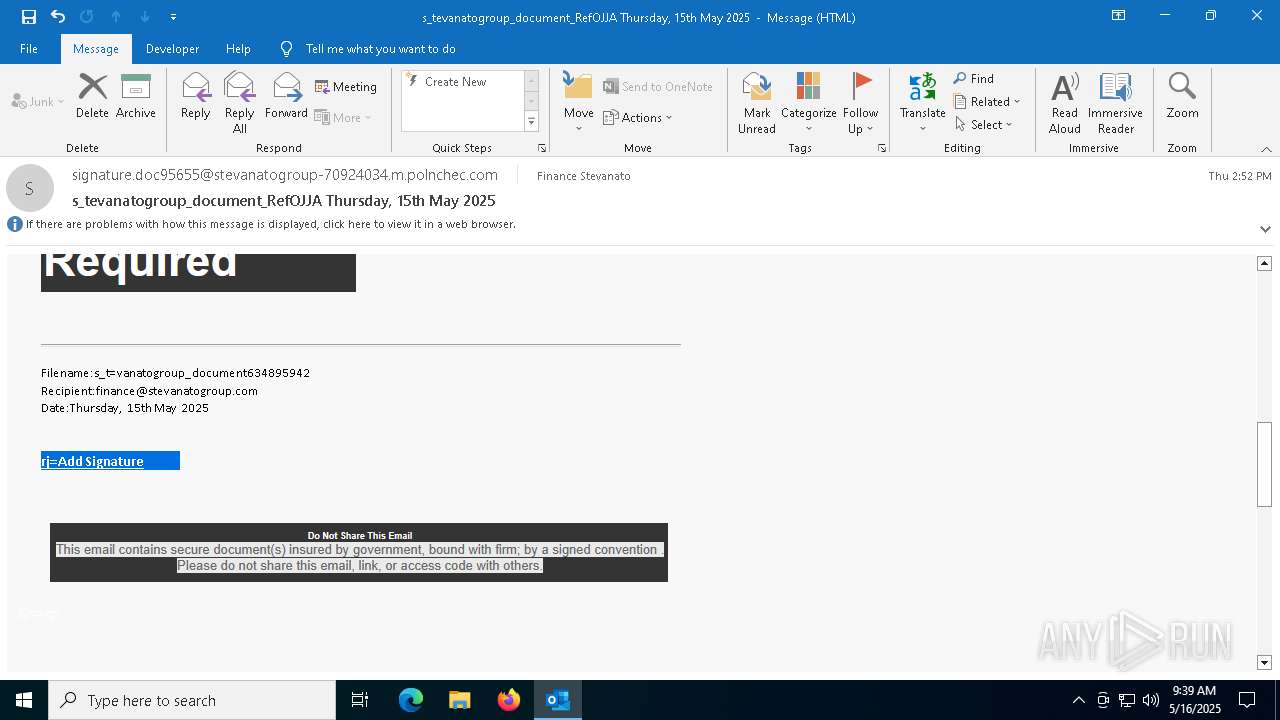Click Reply All

[x=239, y=103]
